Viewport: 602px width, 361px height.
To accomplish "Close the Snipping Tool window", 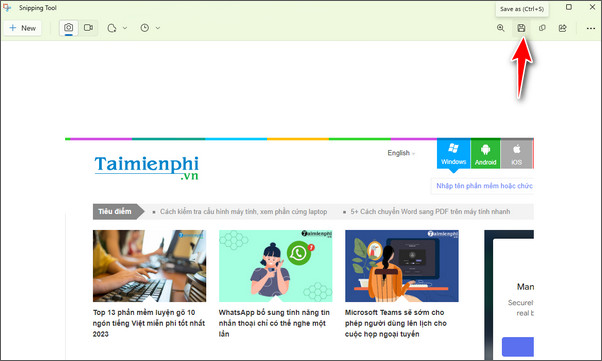I will 592,7.
